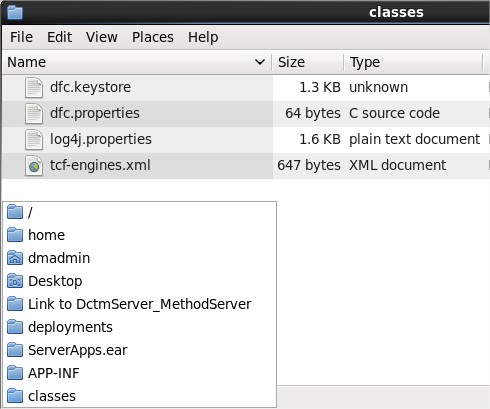This screenshot has width=490, height=409.
Task: Click the deployments folder icon
Action: click(x=15, y=327)
